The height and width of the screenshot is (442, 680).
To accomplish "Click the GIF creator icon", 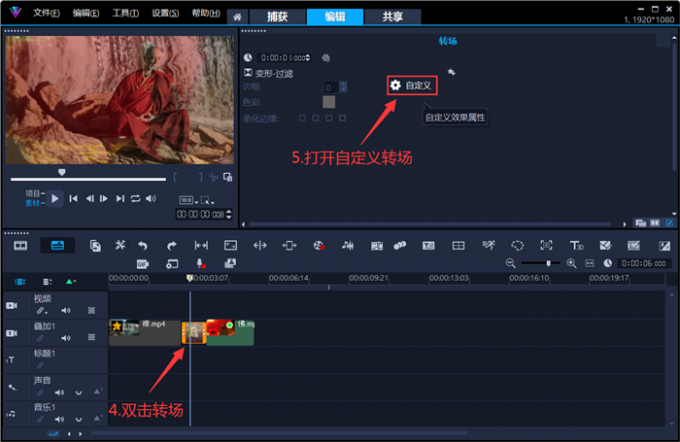I will coord(143,264).
